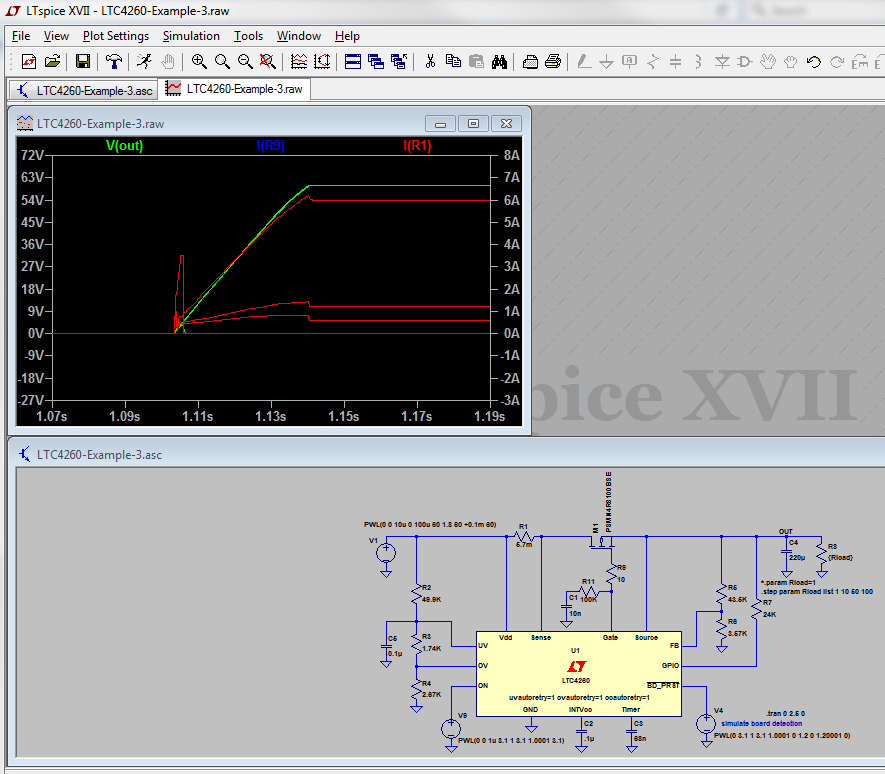Open the Plot Settings menu
Image resolution: width=885 pixels, height=774 pixels.
(116, 36)
